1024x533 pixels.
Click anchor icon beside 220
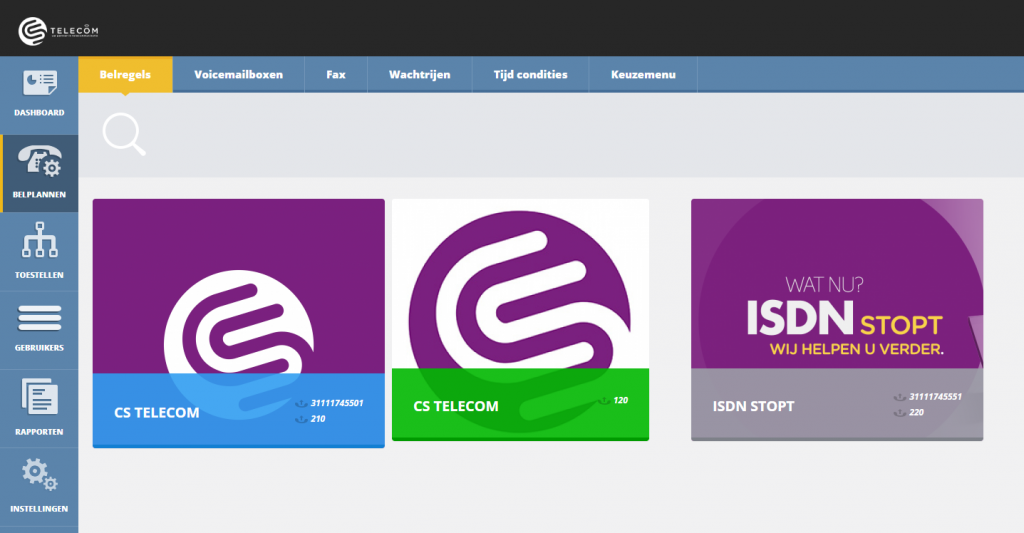(899, 413)
